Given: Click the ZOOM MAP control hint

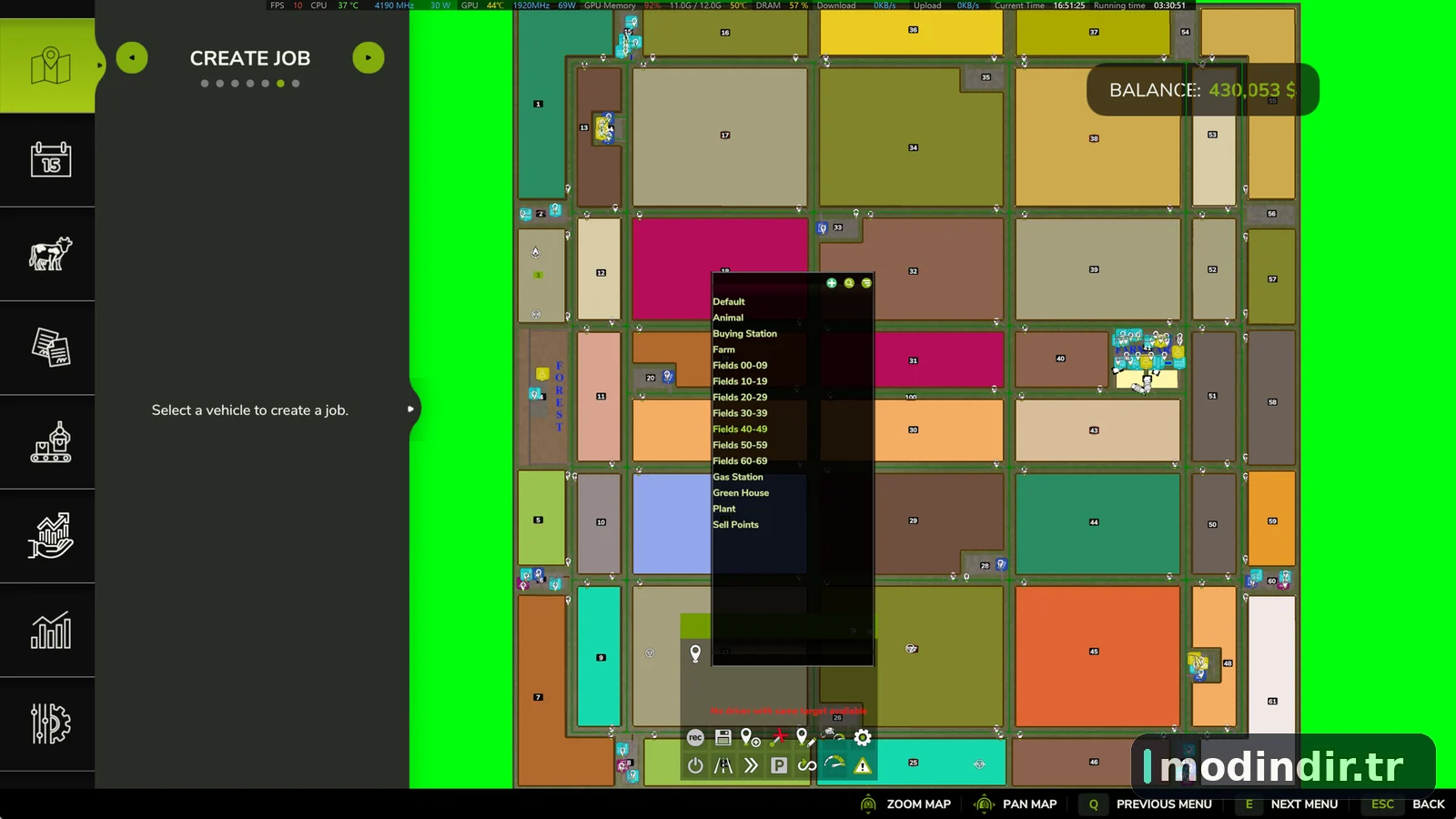Looking at the screenshot, I should (905, 804).
